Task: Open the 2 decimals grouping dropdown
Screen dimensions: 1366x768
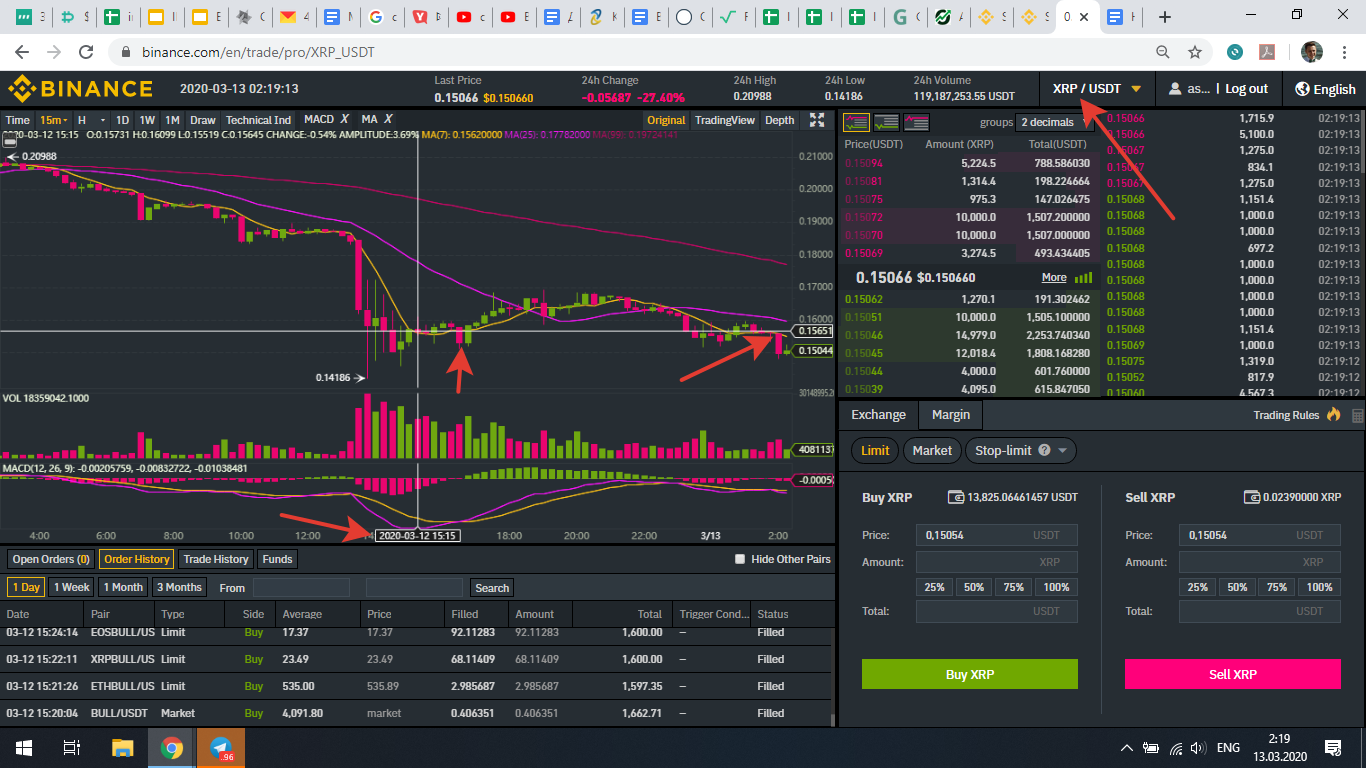Action: 1054,122
